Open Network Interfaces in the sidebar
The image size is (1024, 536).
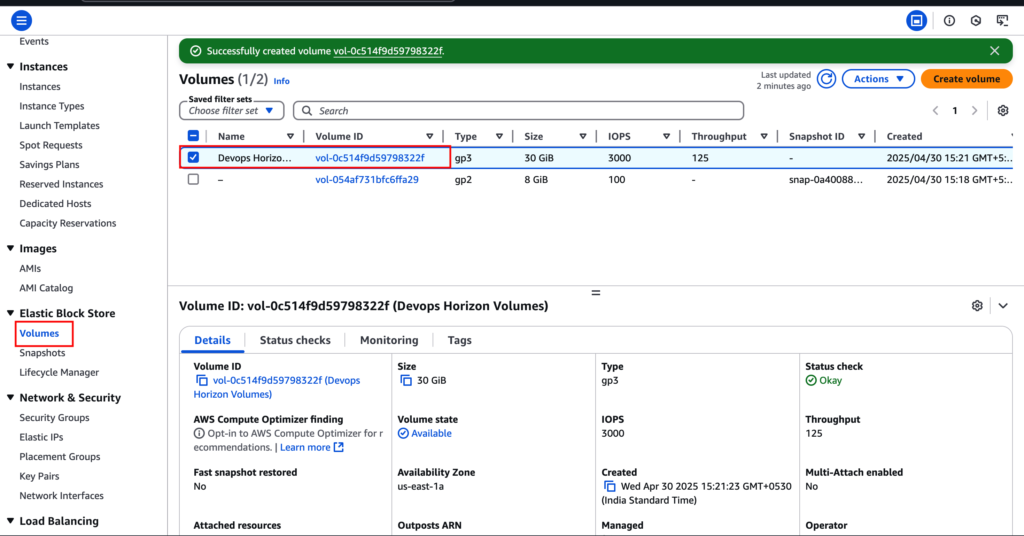[x=61, y=496]
